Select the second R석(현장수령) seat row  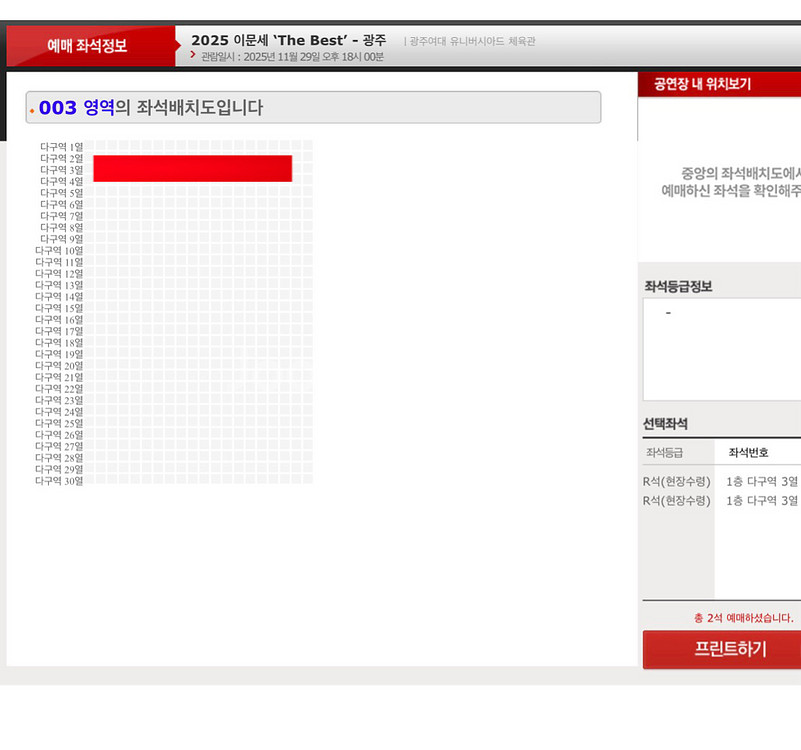click(x=720, y=500)
